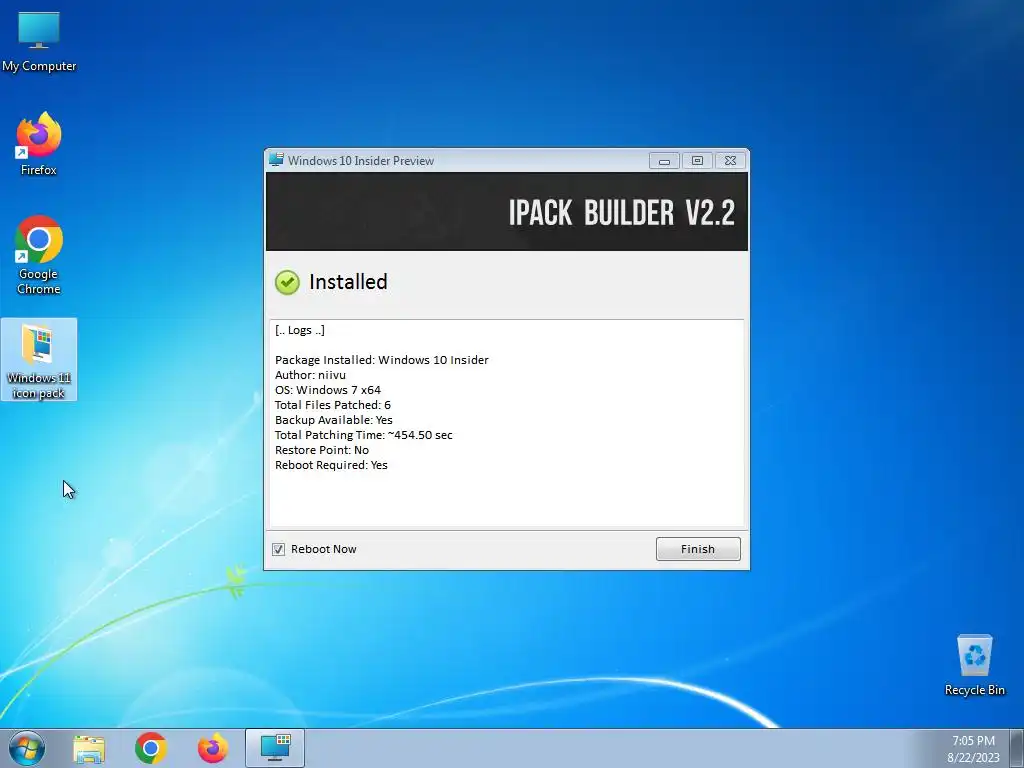The image size is (1024, 768).
Task: Launch Chrome from the taskbar
Action: [x=151, y=748]
